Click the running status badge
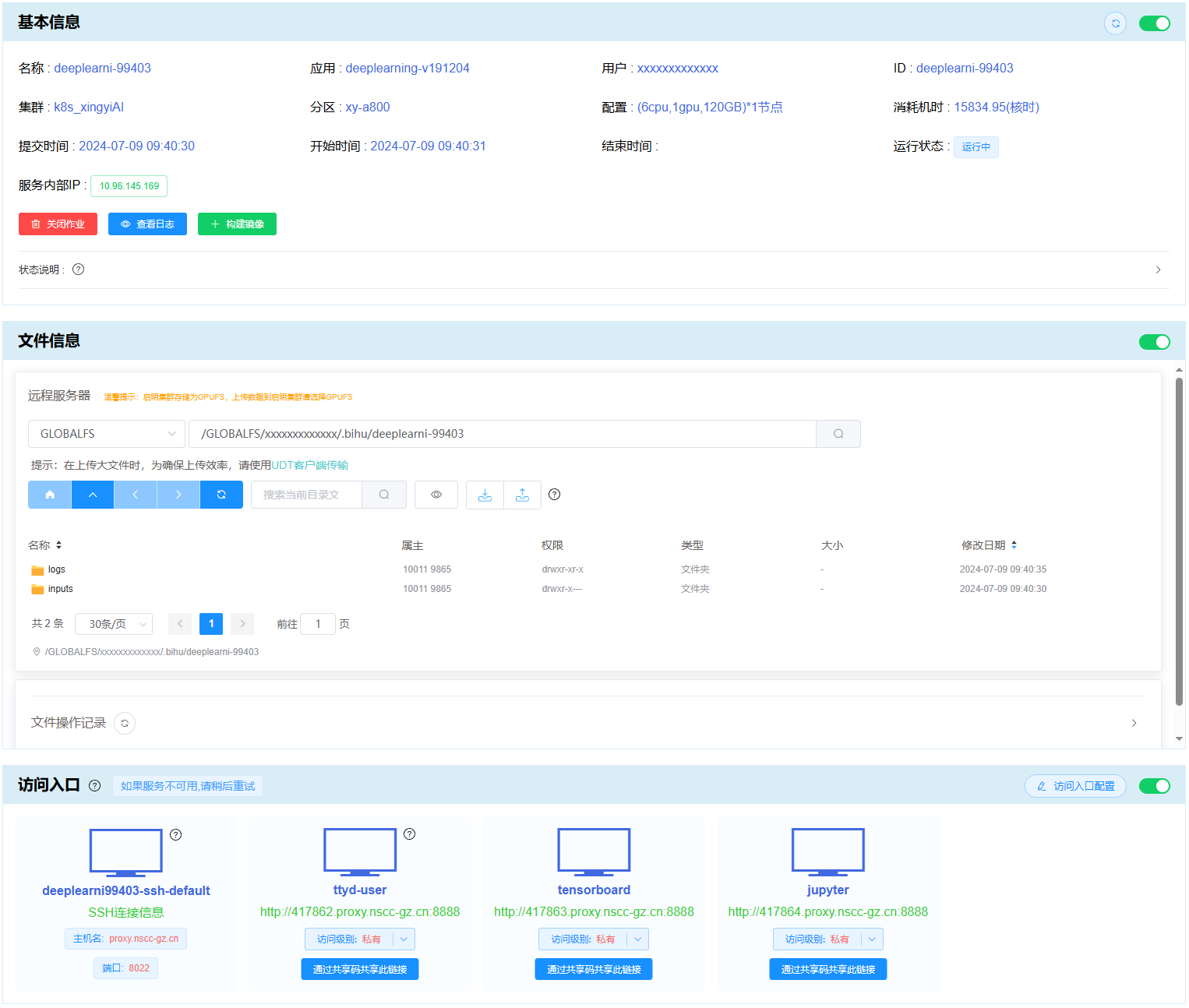This screenshot has width=1189, height=1008. coord(976,147)
